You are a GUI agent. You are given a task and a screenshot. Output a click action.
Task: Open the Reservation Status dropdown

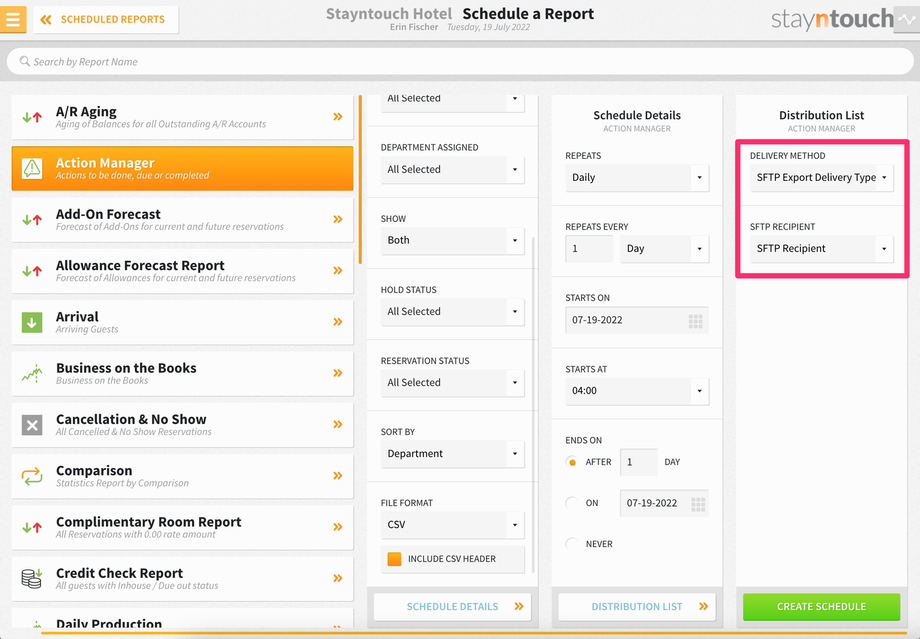click(452, 383)
